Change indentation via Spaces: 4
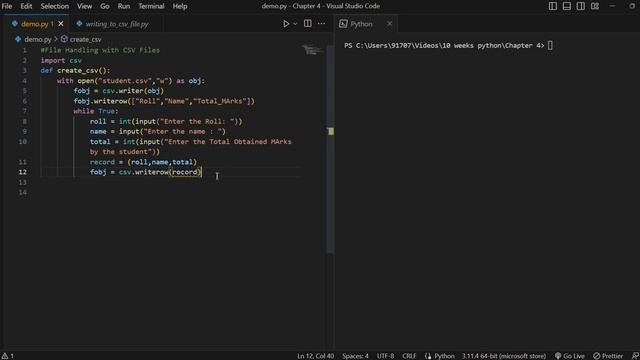Image resolution: width=640 pixels, height=360 pixels. point(355,356)
